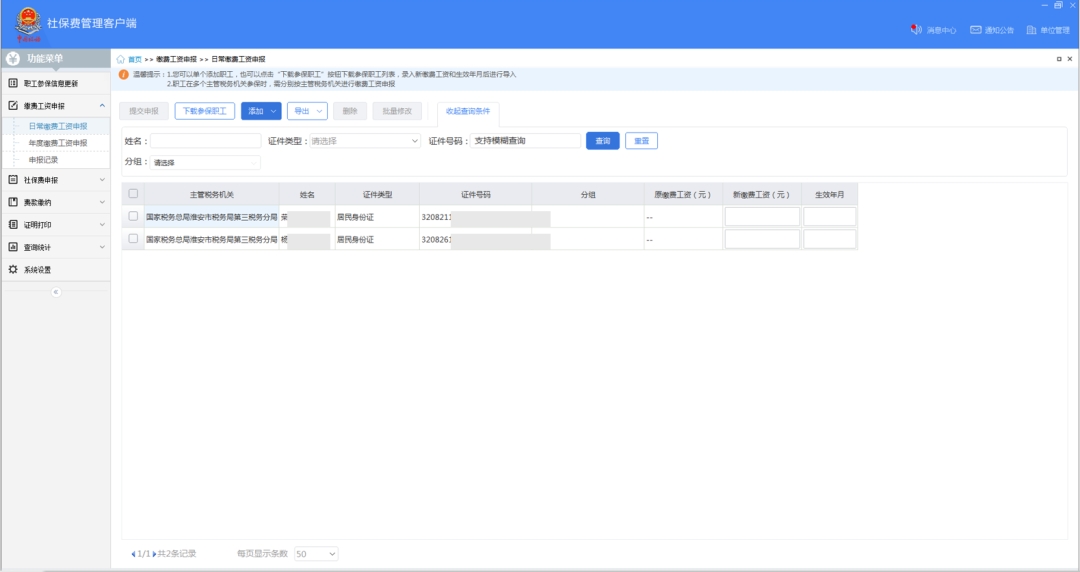Open the 导出 dropdown button

[x=307, y=111]
